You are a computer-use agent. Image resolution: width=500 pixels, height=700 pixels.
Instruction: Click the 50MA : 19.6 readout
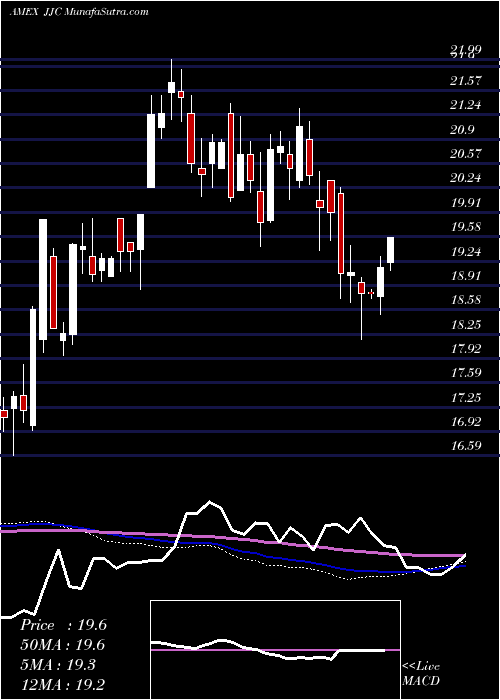coord(63,645)
